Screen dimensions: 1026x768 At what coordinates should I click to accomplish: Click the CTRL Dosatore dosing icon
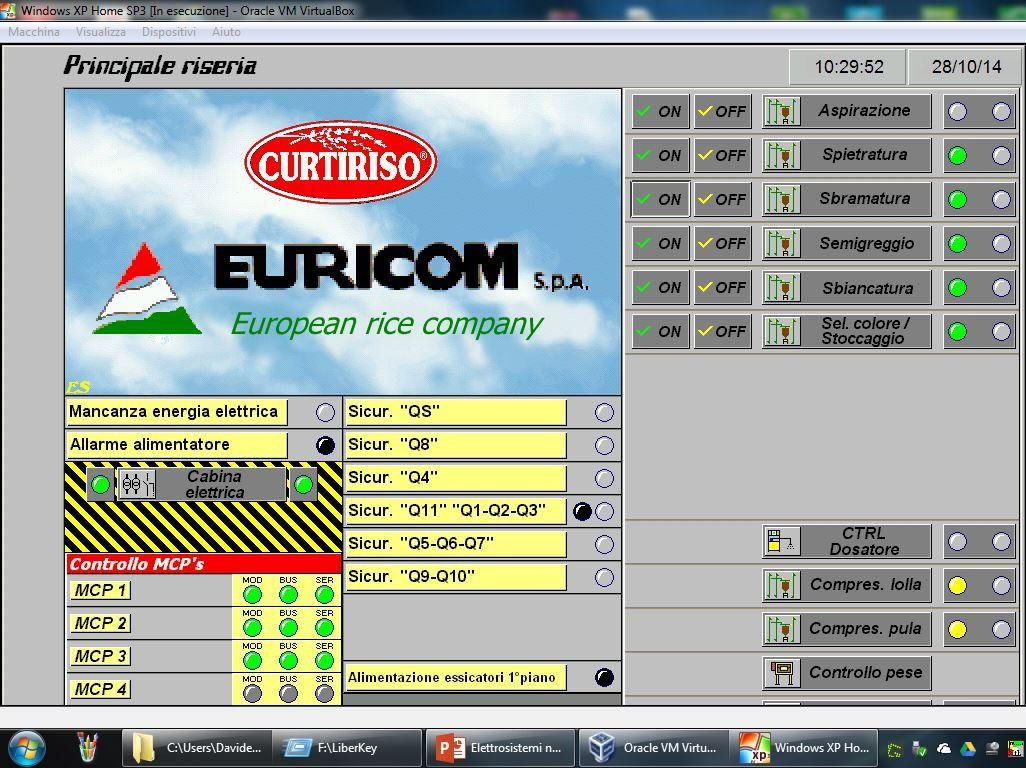(x=781, y=542)
